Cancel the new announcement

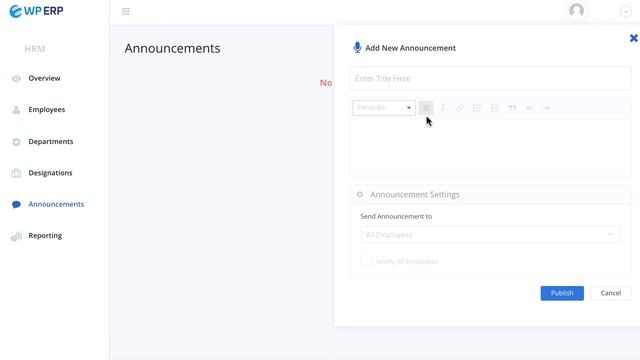pos(611,293)
